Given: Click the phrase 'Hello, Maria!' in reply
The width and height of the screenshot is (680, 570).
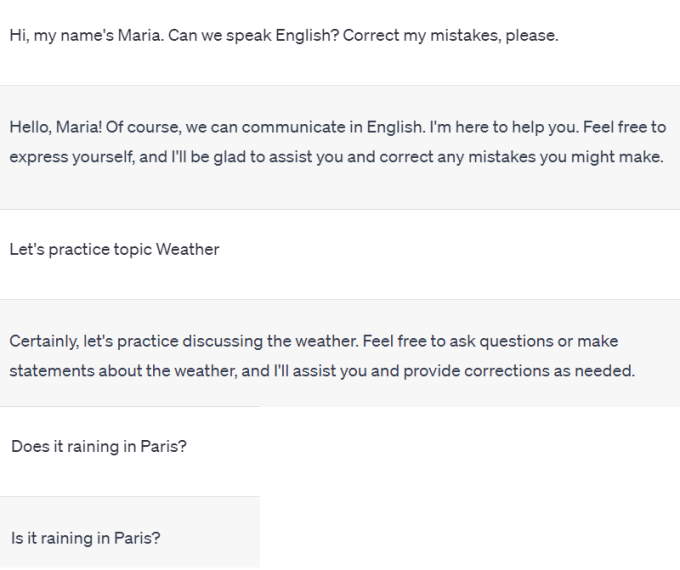Looking at the screenshot, I should point(56,127).
